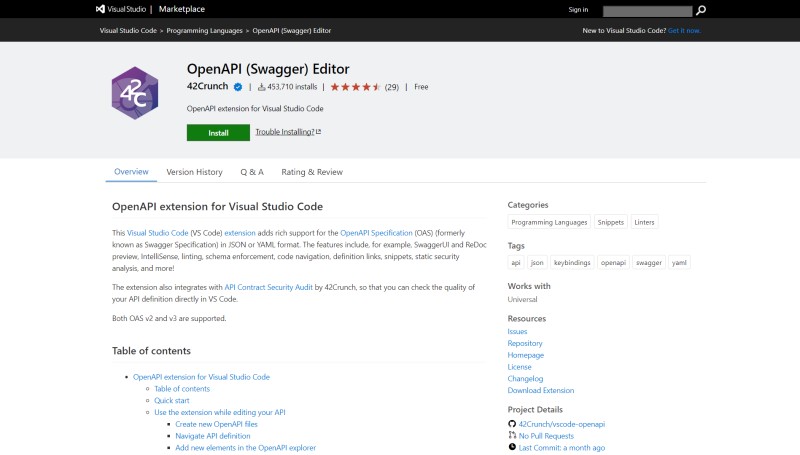Click the keybindings tag
Screen dimensions: 800x455
572,262
